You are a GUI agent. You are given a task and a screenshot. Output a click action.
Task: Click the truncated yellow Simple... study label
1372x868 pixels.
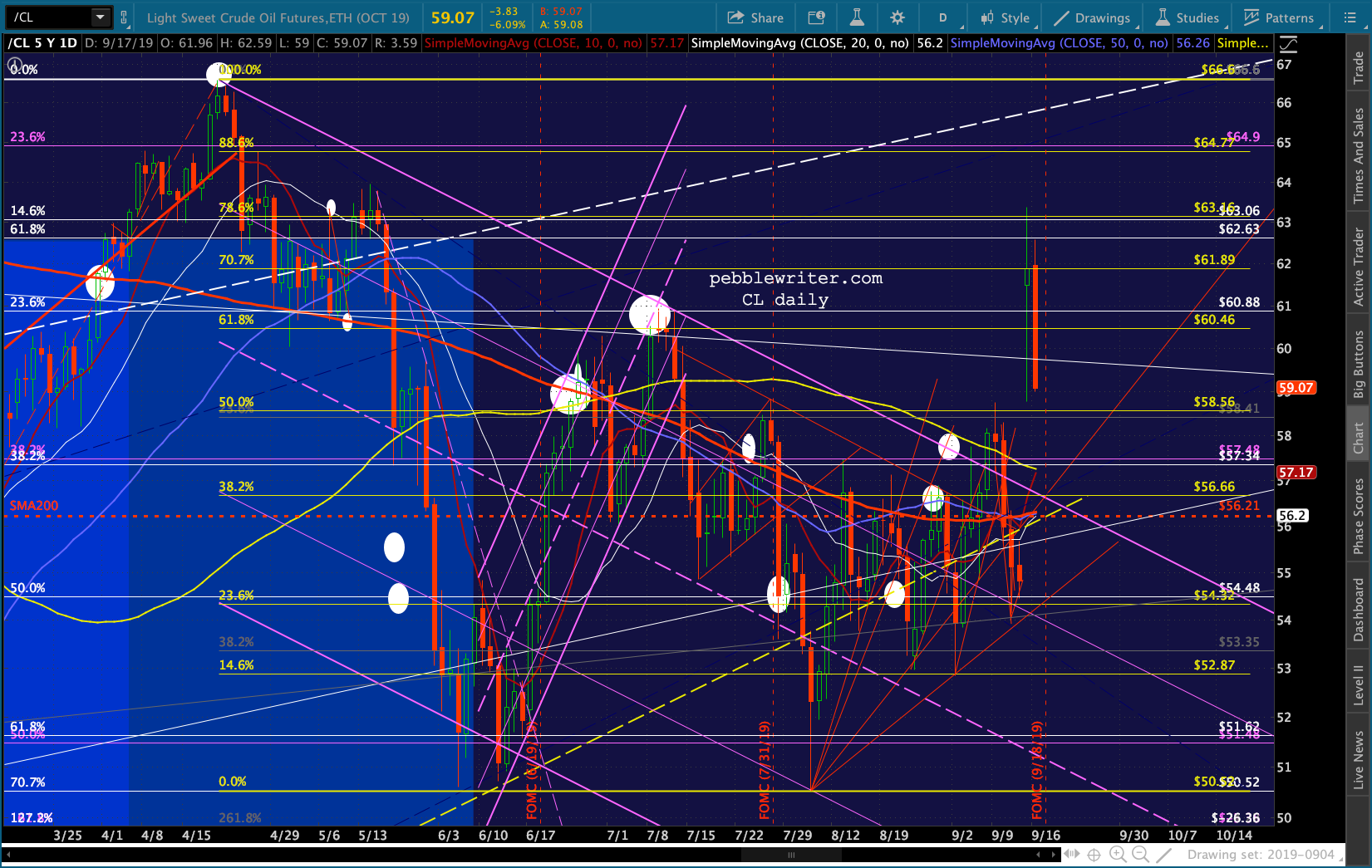[1243, 43]
